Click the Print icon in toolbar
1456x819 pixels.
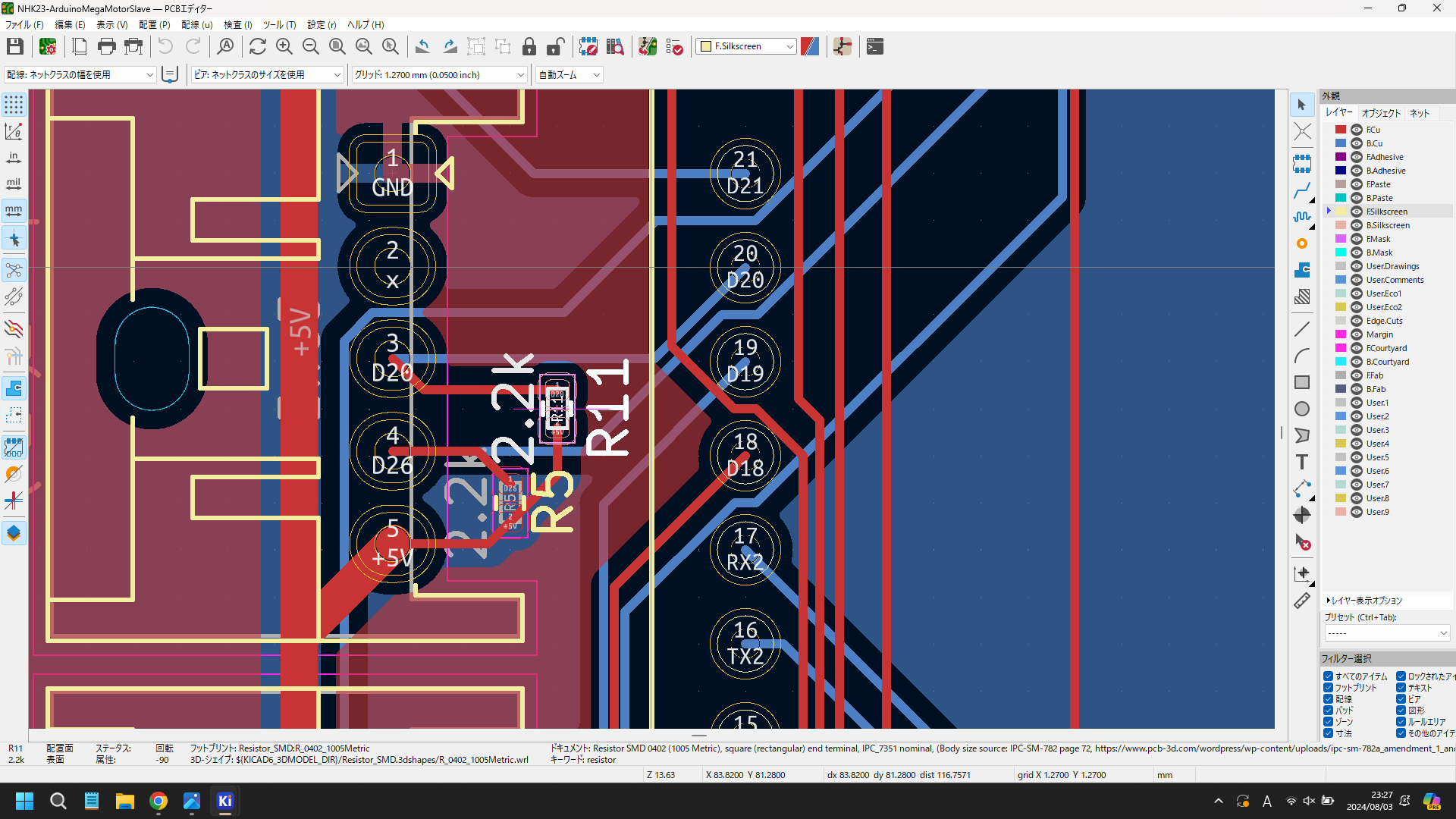coord(107,47)
